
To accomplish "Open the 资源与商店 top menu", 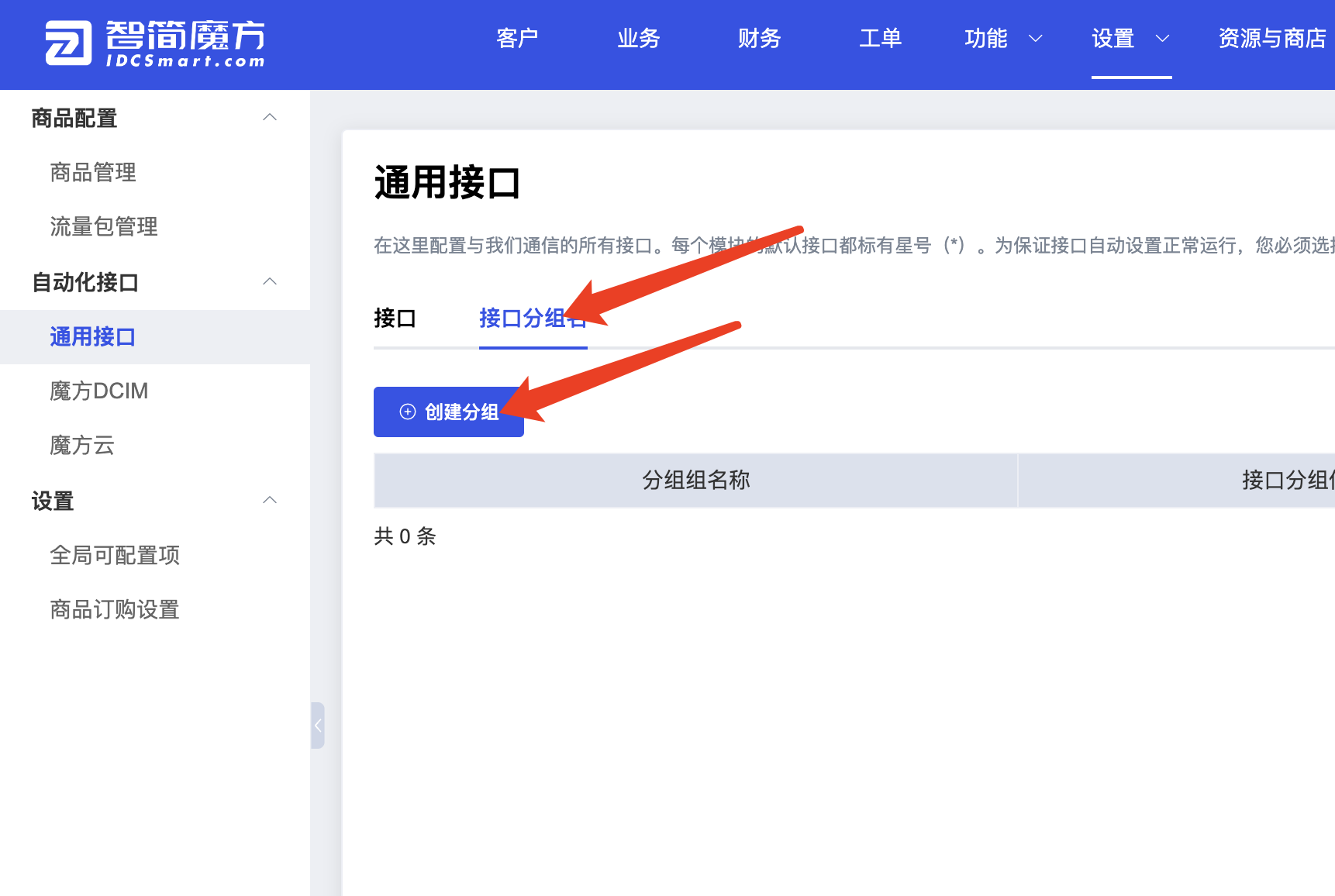I will pyautogui.click(x=1271, y=38).
